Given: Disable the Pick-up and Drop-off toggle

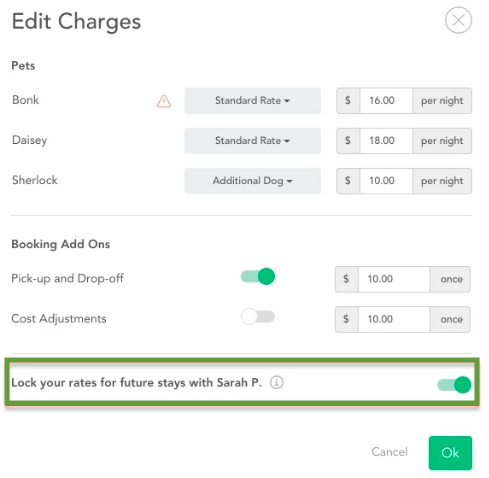Looking at the screenshot, I should [258, 276].
